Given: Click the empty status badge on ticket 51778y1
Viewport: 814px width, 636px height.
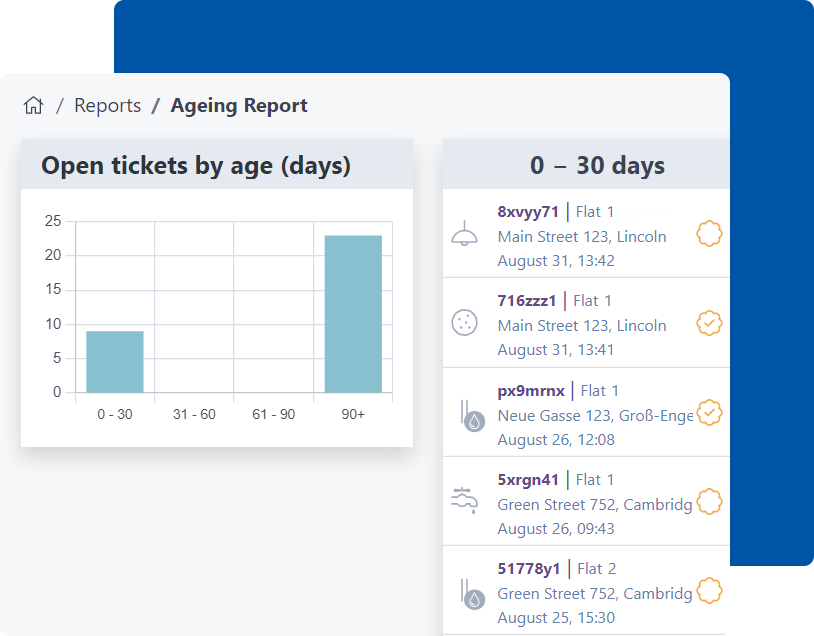Looking at the screenshot, I should tap(709, 591).
